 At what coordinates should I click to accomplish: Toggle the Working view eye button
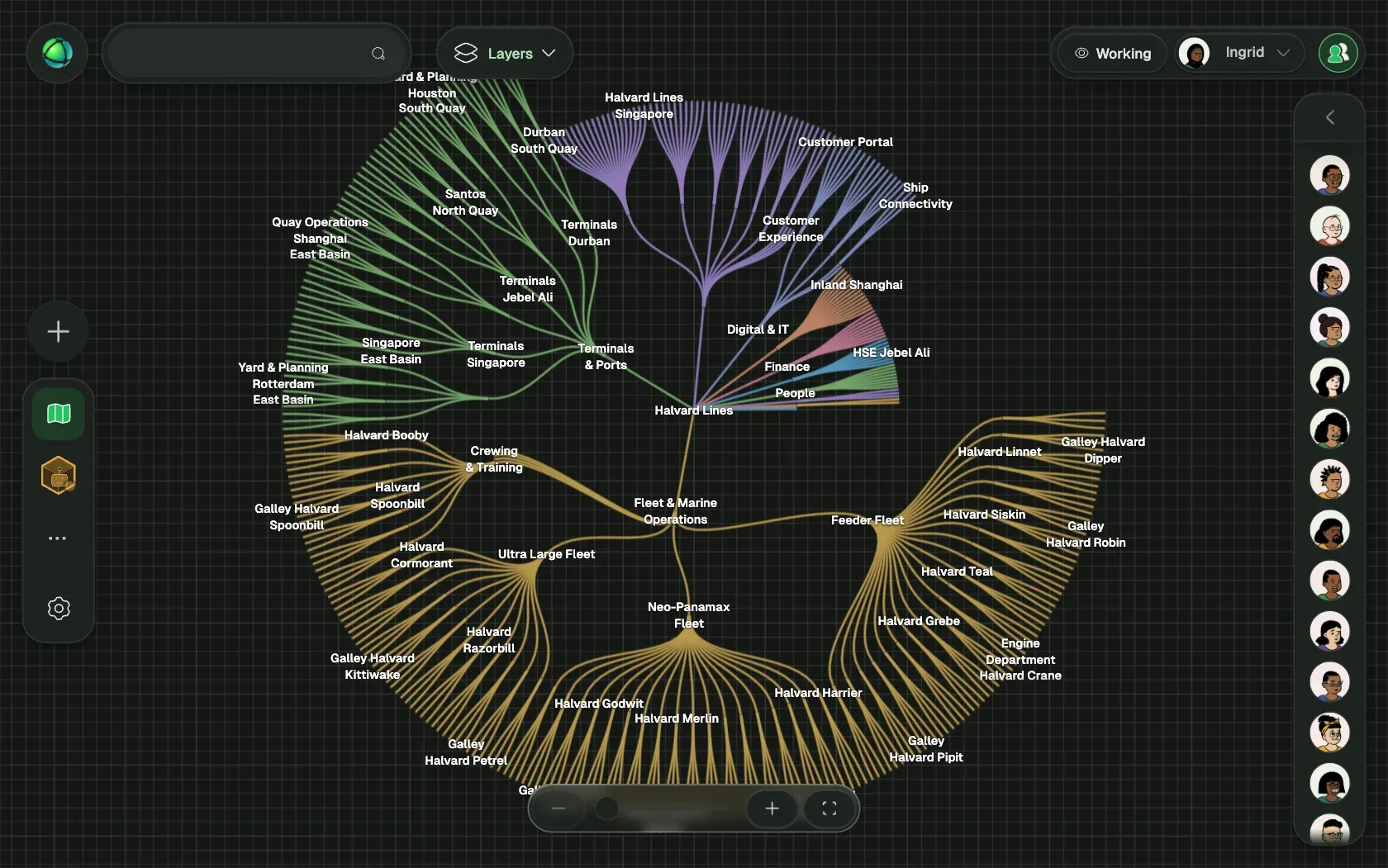[1112, 54]
